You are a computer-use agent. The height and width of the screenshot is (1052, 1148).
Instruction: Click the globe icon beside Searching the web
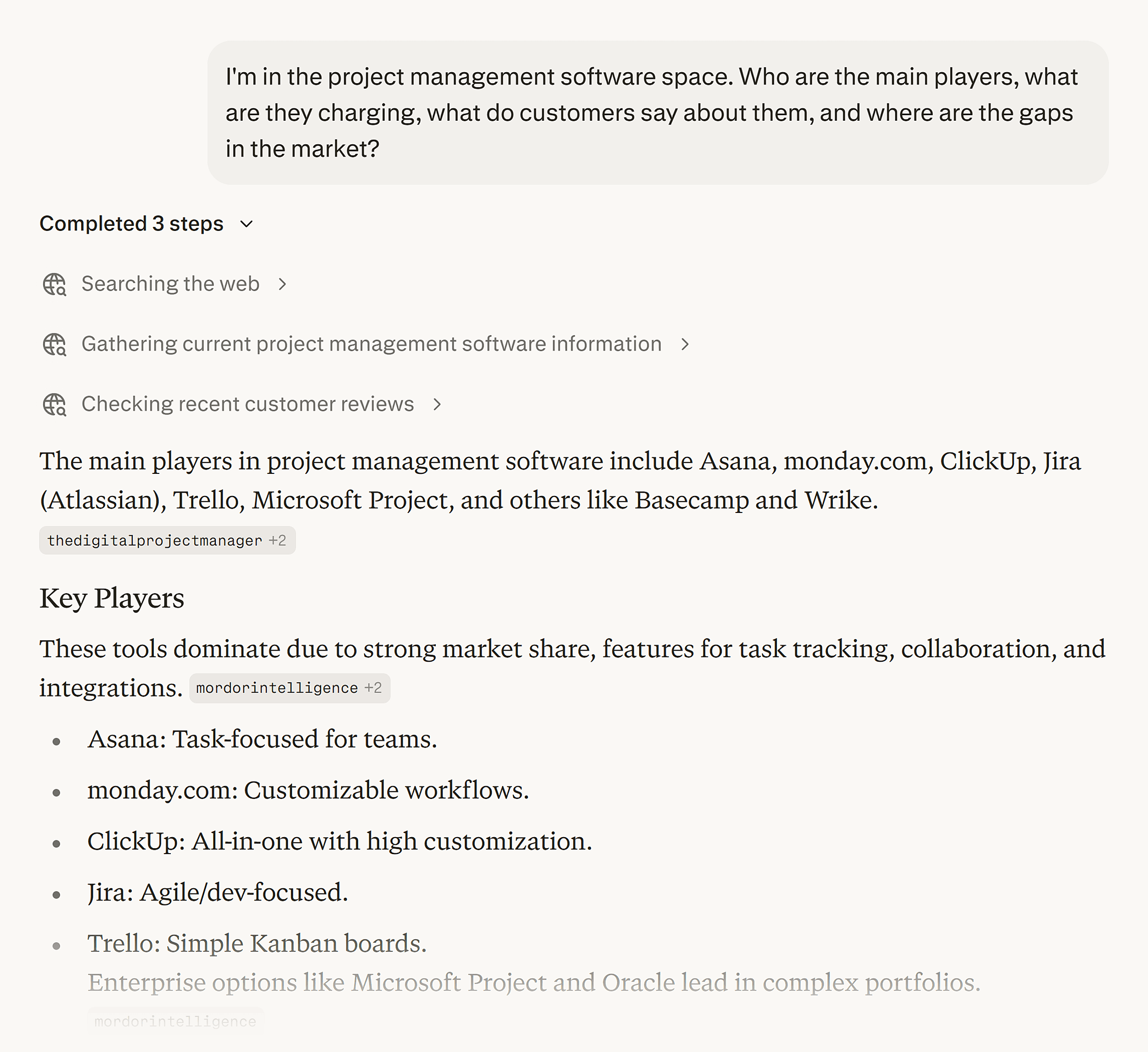pyautogui.click(x=55, y=284)
